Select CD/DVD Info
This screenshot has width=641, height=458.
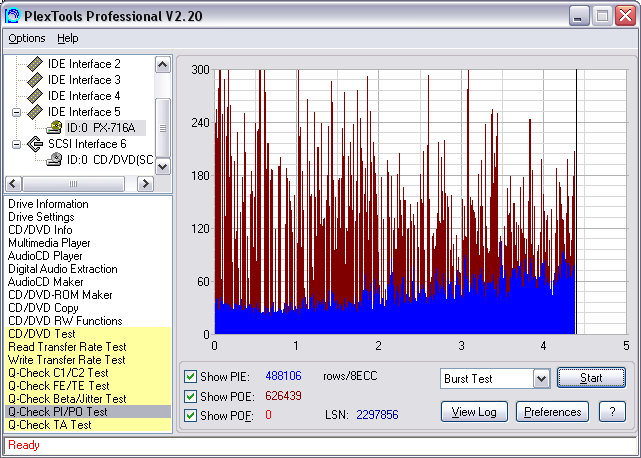(x=40, y=230)
